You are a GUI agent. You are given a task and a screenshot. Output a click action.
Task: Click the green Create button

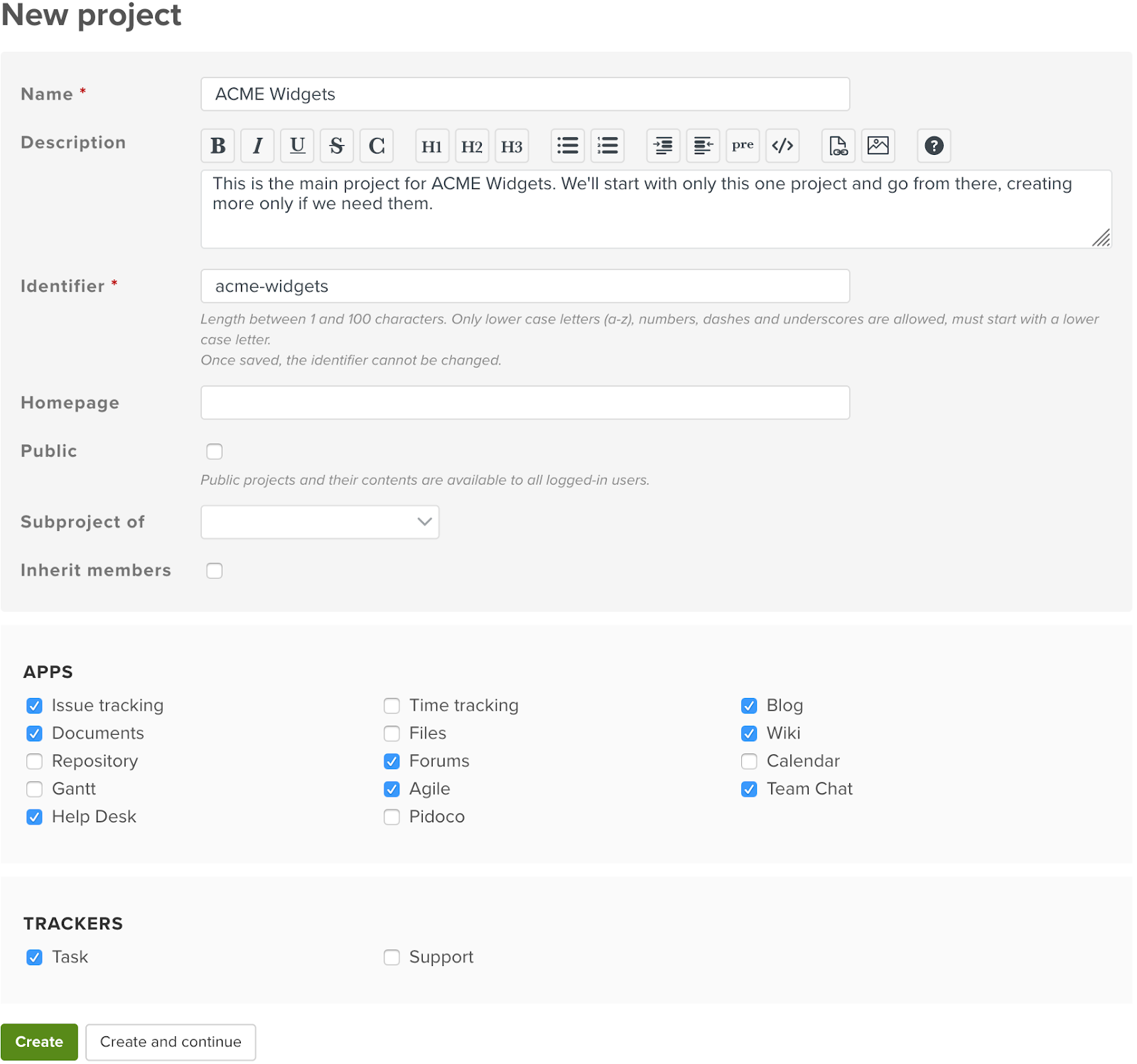(x=39, y=1042)
